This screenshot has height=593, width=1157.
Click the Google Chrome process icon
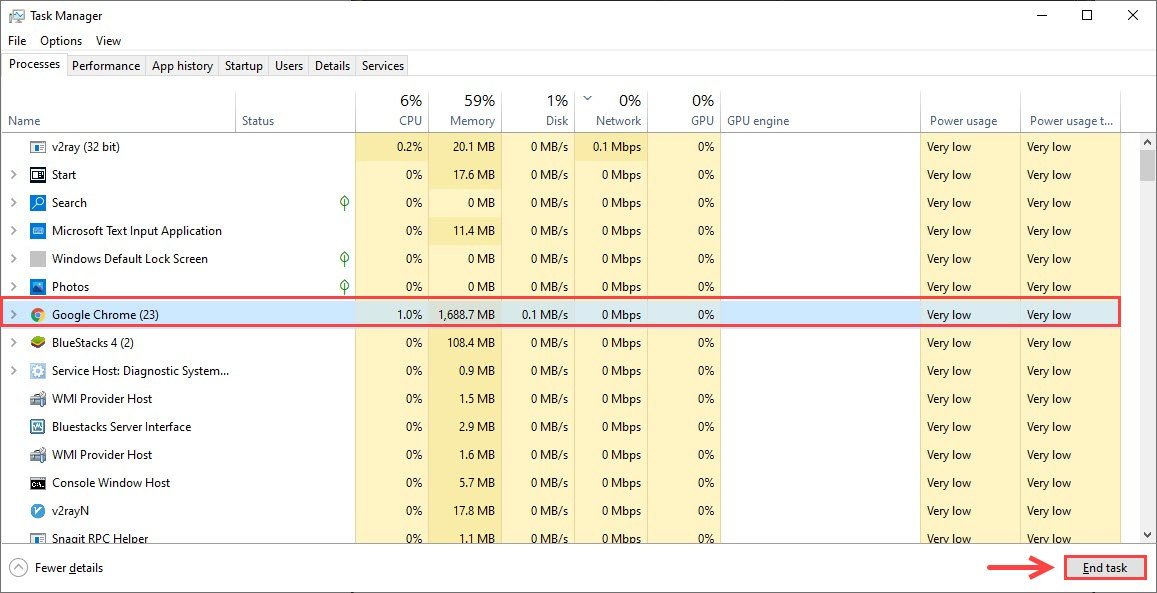[x=38, y=315]
